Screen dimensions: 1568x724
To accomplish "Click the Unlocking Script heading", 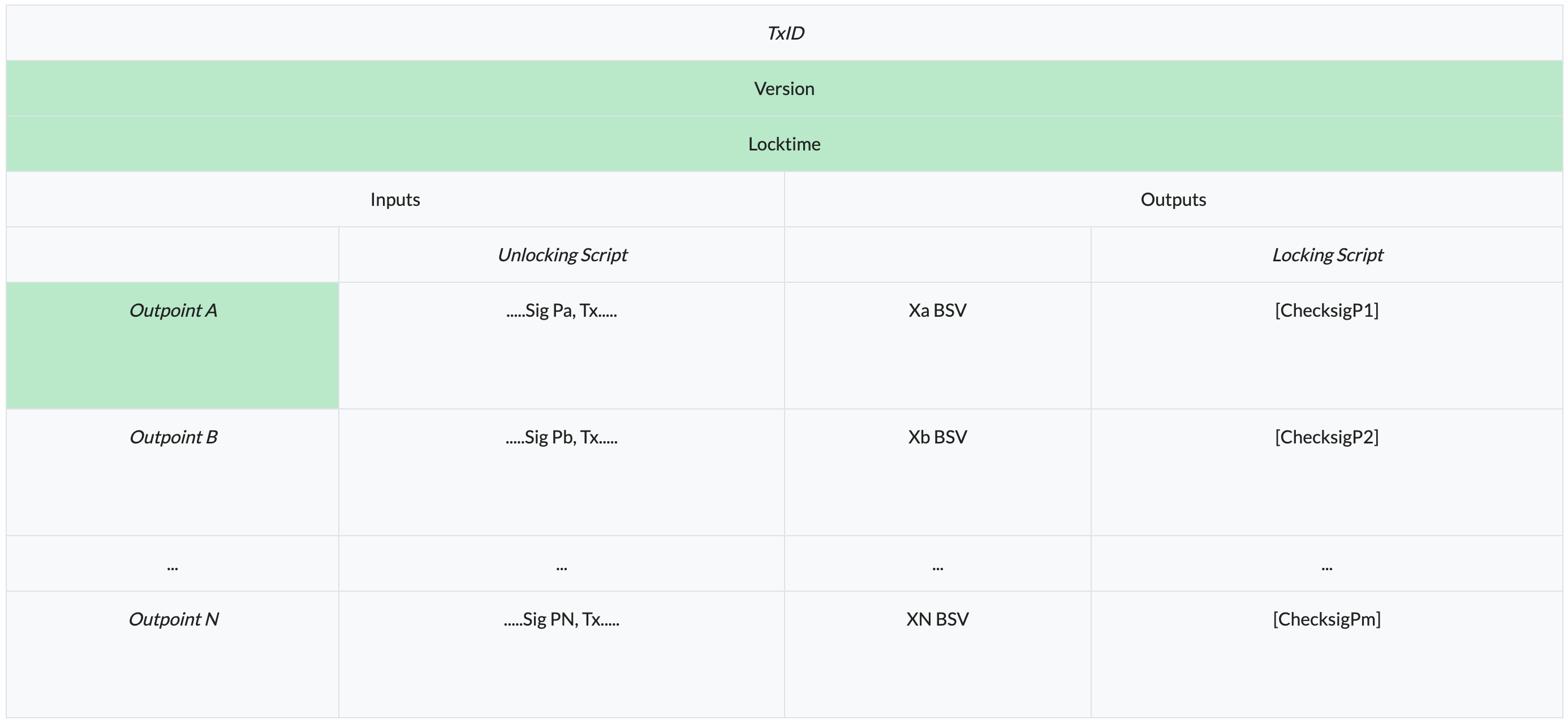I will click(562, 255).
